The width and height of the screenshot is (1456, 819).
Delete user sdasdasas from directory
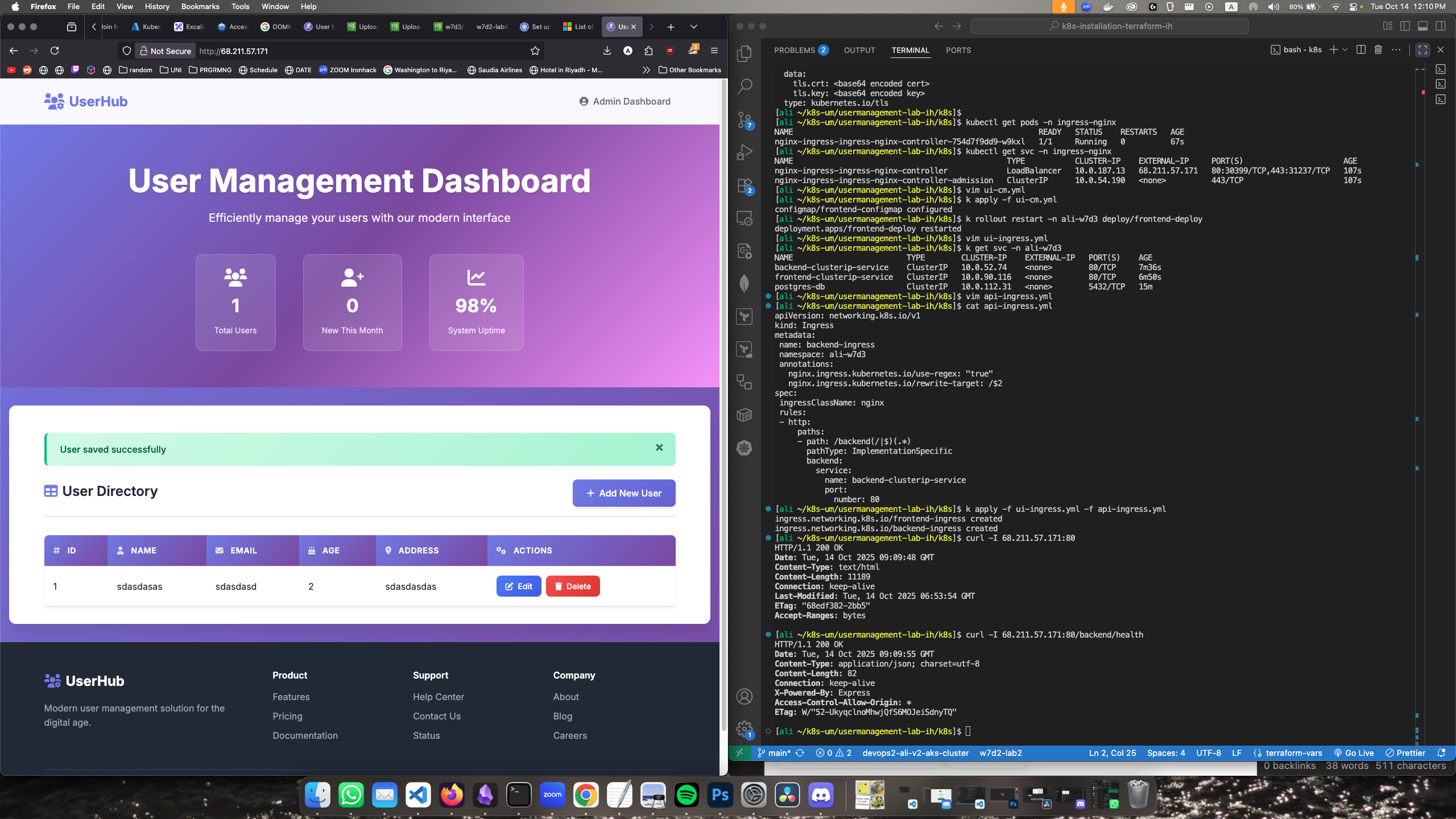click(572, 586)
